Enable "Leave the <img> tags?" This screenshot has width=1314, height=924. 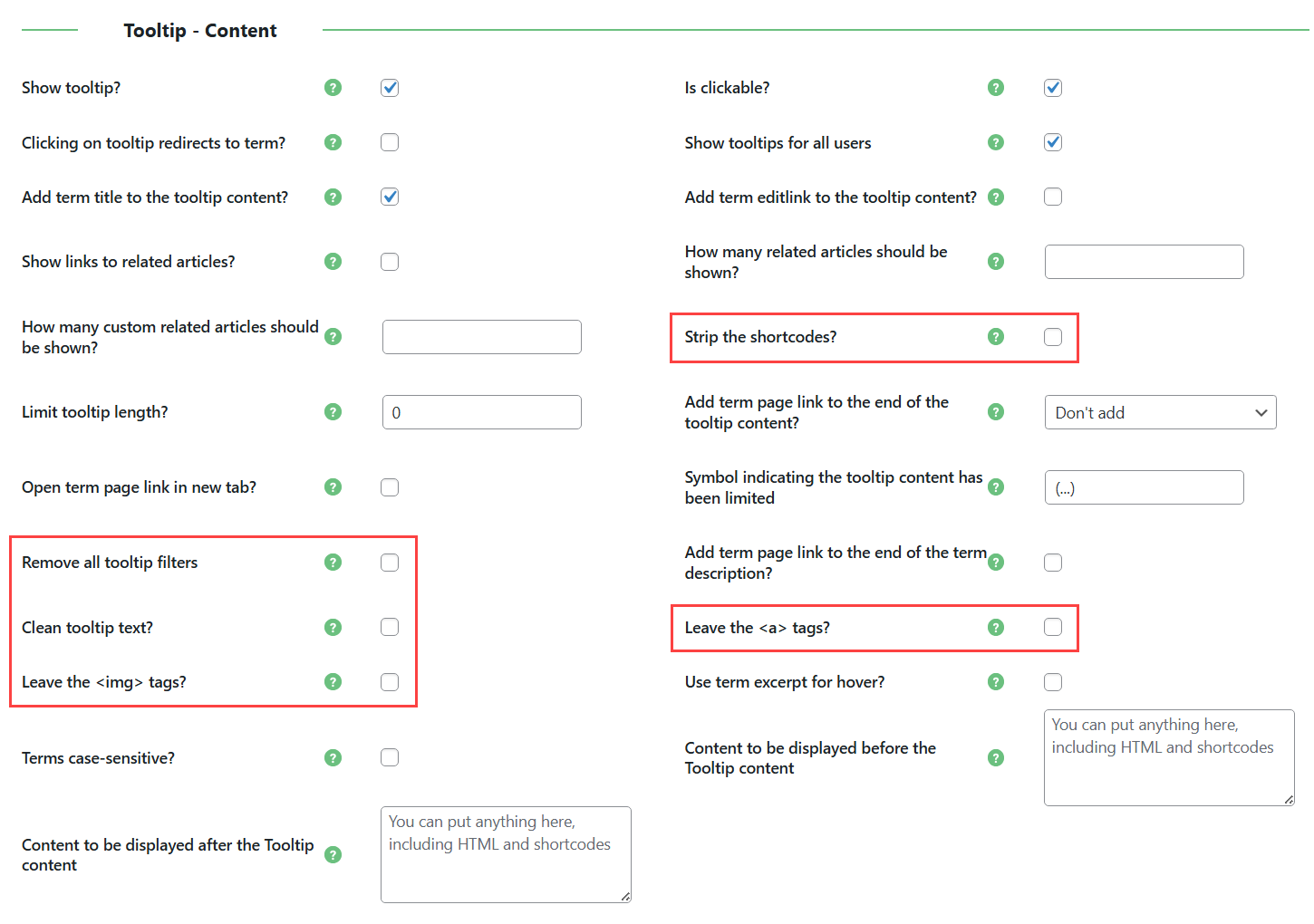click(390, 681)
